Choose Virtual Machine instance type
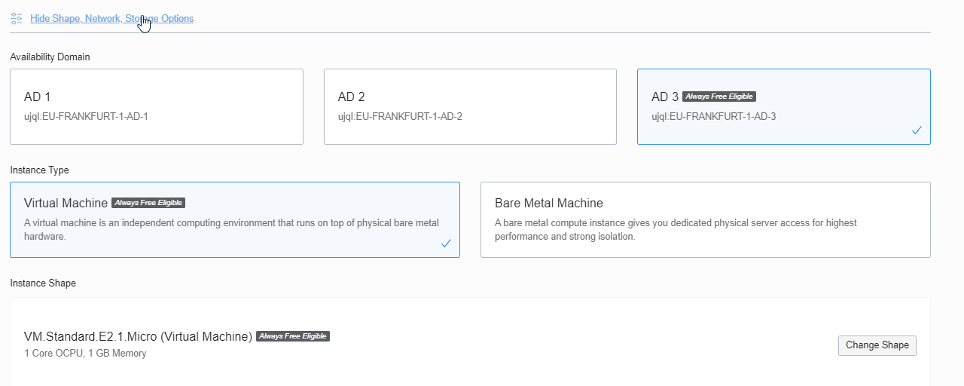Image resolution: width=964 pixels, height=386 pixels. tap(235, 219)
